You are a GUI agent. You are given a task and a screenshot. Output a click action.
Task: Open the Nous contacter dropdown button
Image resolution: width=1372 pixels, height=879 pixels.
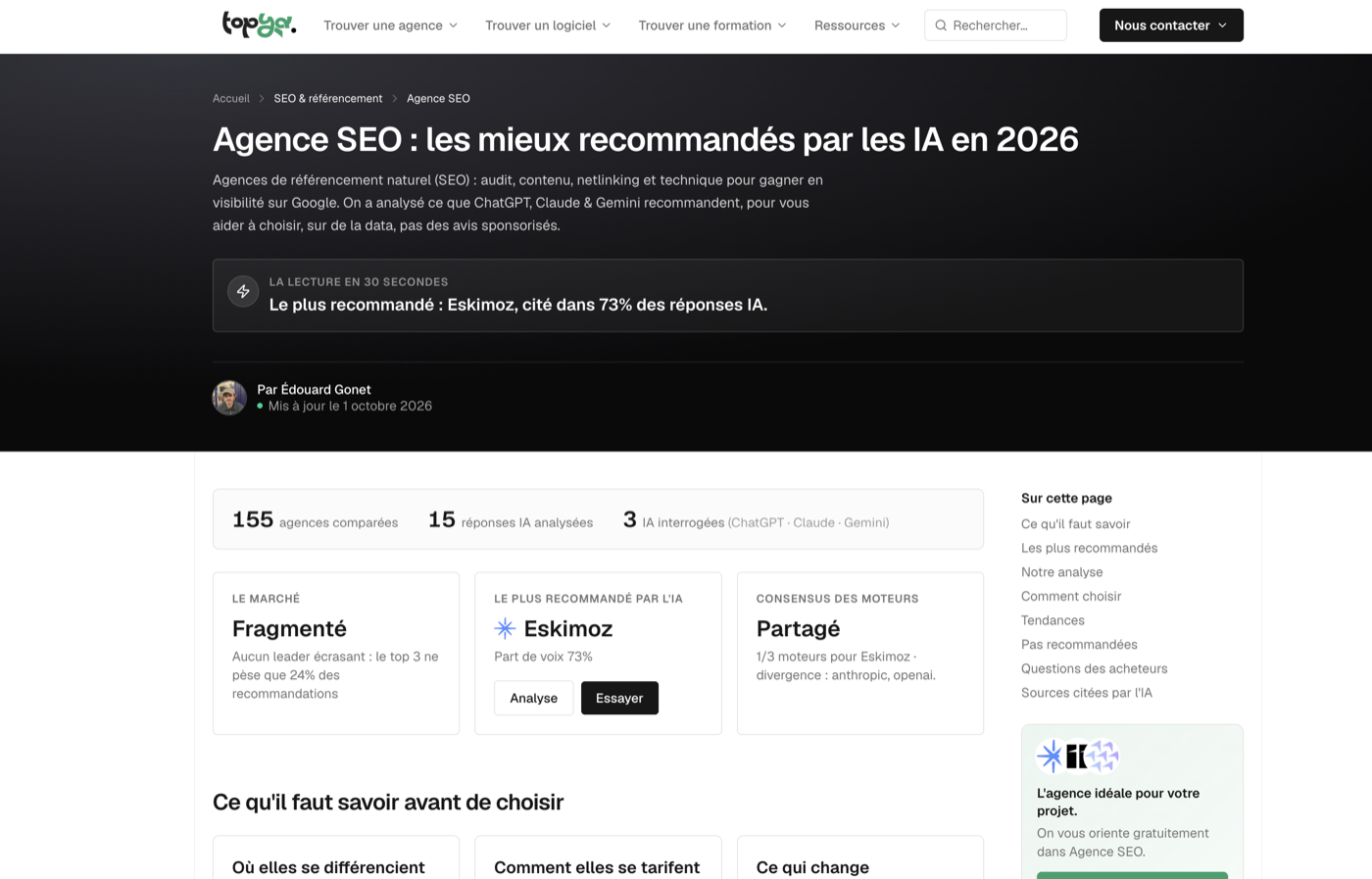[1171, 25]
